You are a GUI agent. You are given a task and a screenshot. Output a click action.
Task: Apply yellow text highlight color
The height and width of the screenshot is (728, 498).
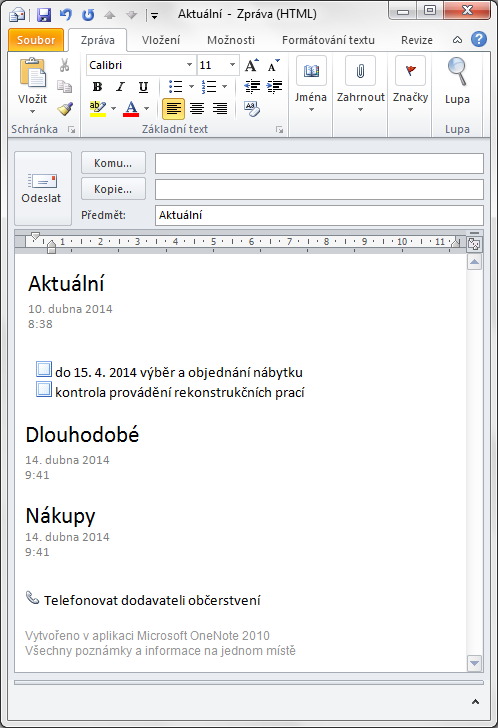[97, 109]
